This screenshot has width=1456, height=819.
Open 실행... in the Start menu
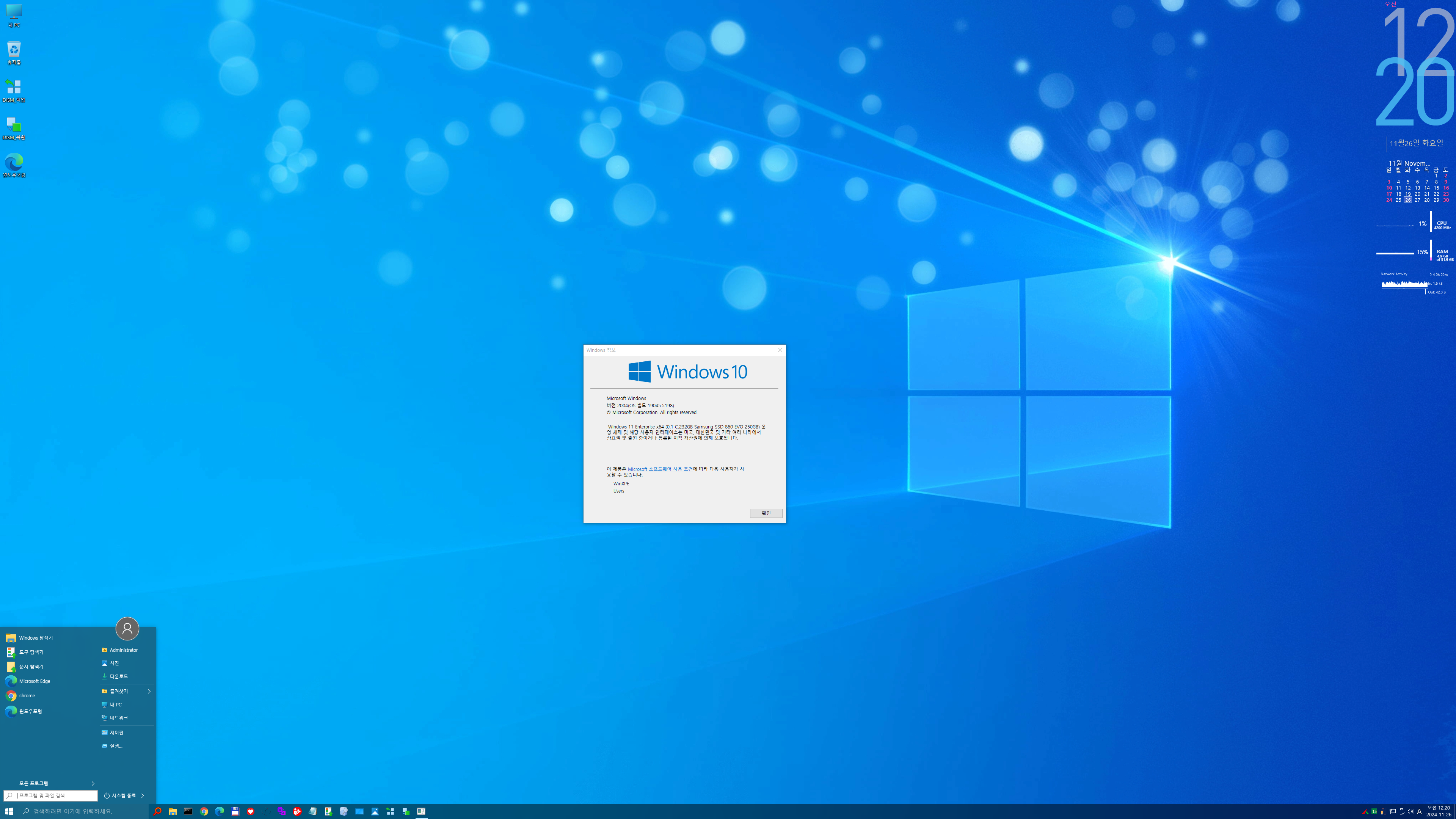127,745
